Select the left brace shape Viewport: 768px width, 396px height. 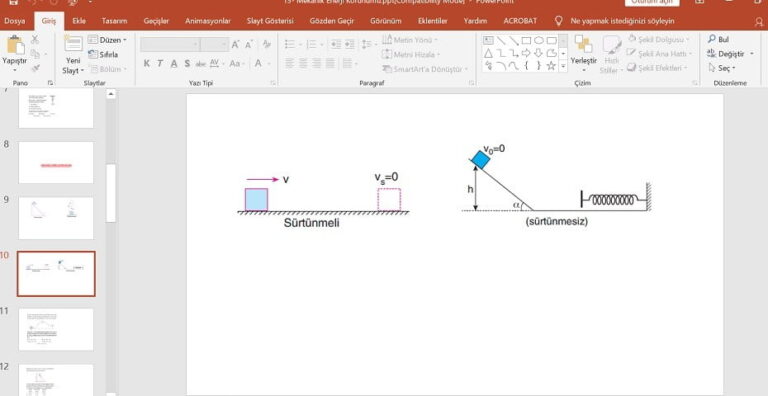click(526, 66)
